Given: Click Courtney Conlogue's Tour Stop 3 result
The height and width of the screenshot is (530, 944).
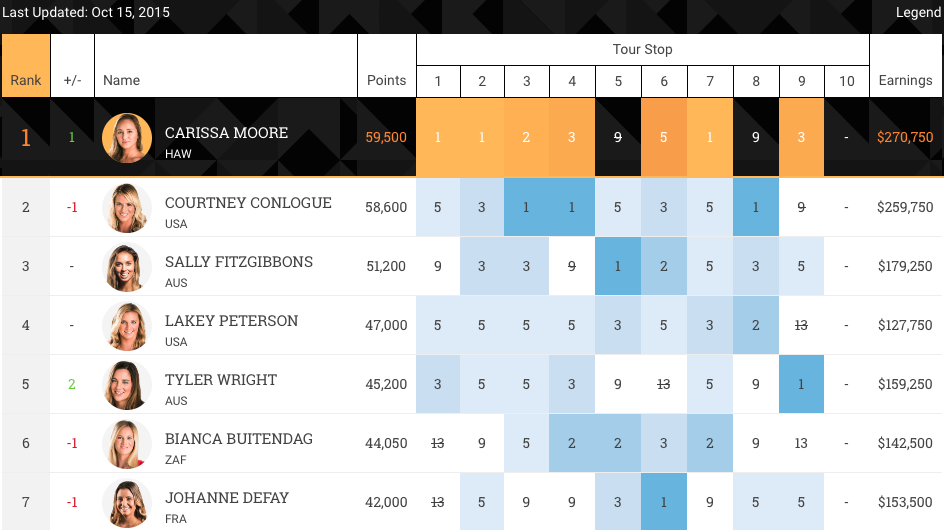Looking at the screenshot, I should pos(527,207).
